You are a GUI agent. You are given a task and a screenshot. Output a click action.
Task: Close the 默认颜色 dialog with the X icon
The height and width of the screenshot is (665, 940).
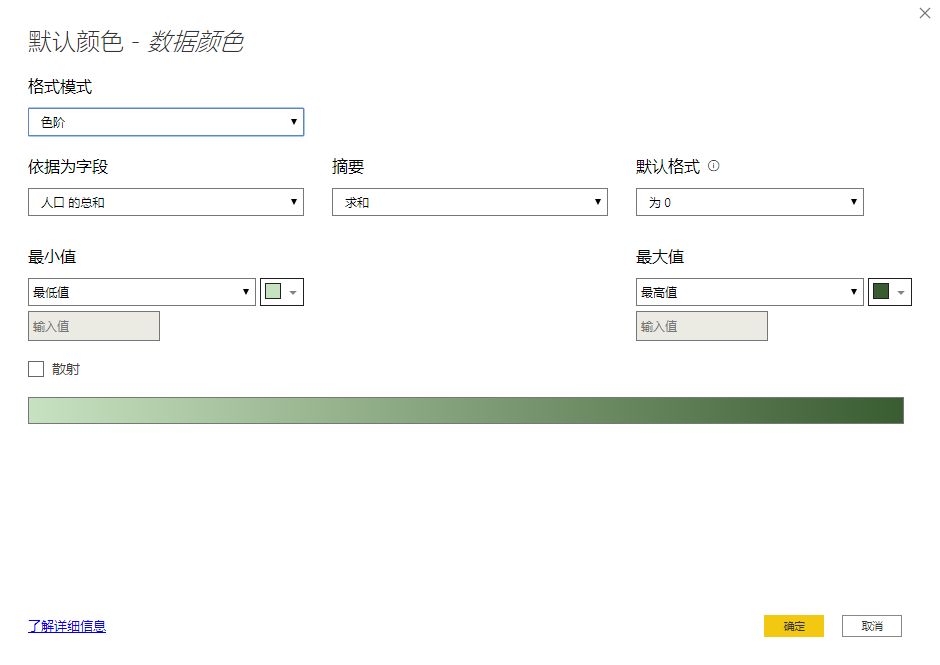pyautogui.click(x=924, y=12)
